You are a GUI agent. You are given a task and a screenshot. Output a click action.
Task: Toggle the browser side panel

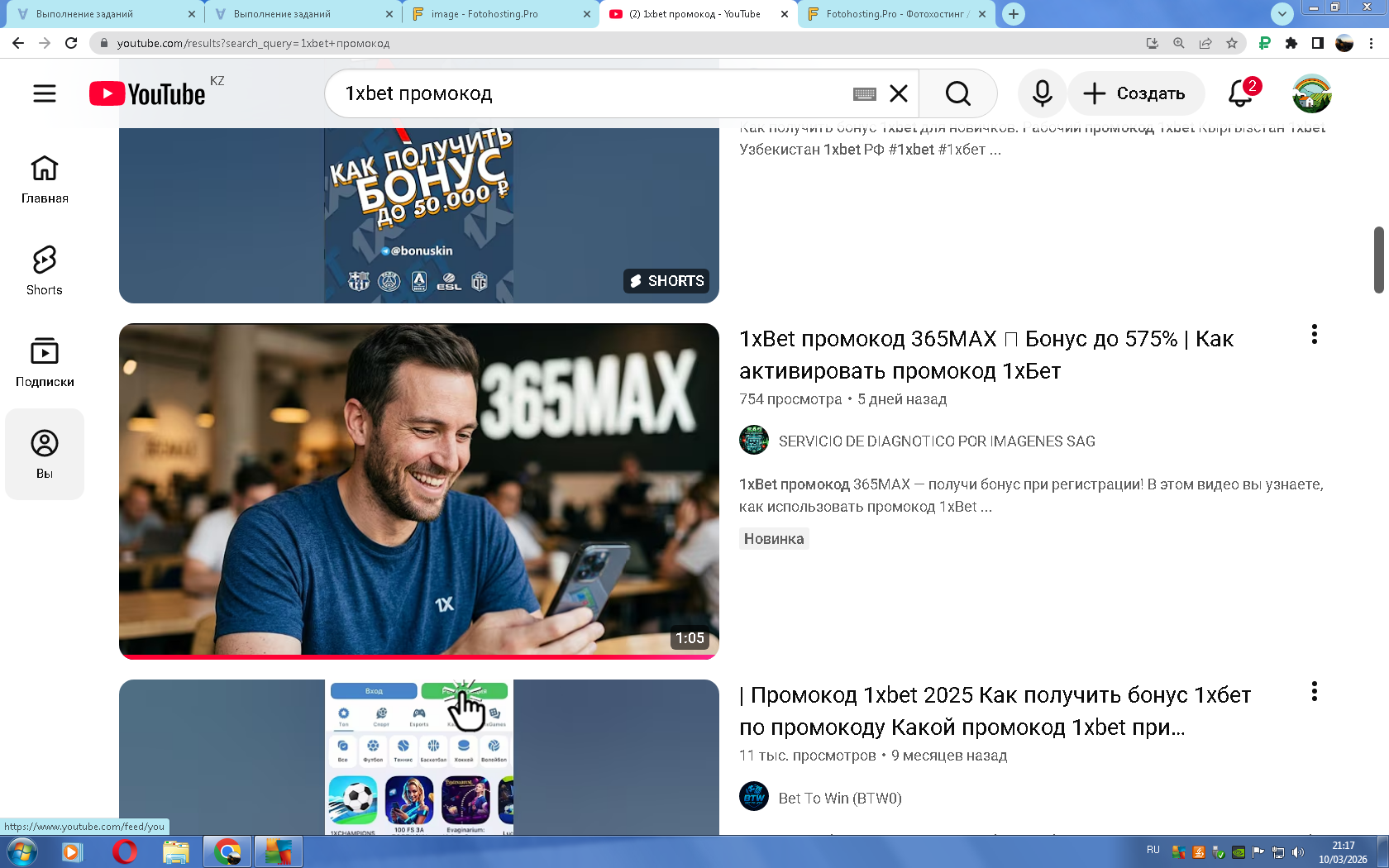coord(1318,43)
